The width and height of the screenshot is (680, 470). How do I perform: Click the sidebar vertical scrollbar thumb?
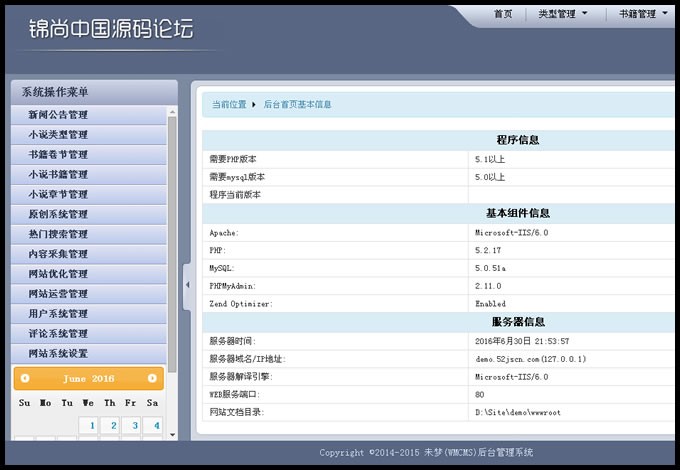172,245
